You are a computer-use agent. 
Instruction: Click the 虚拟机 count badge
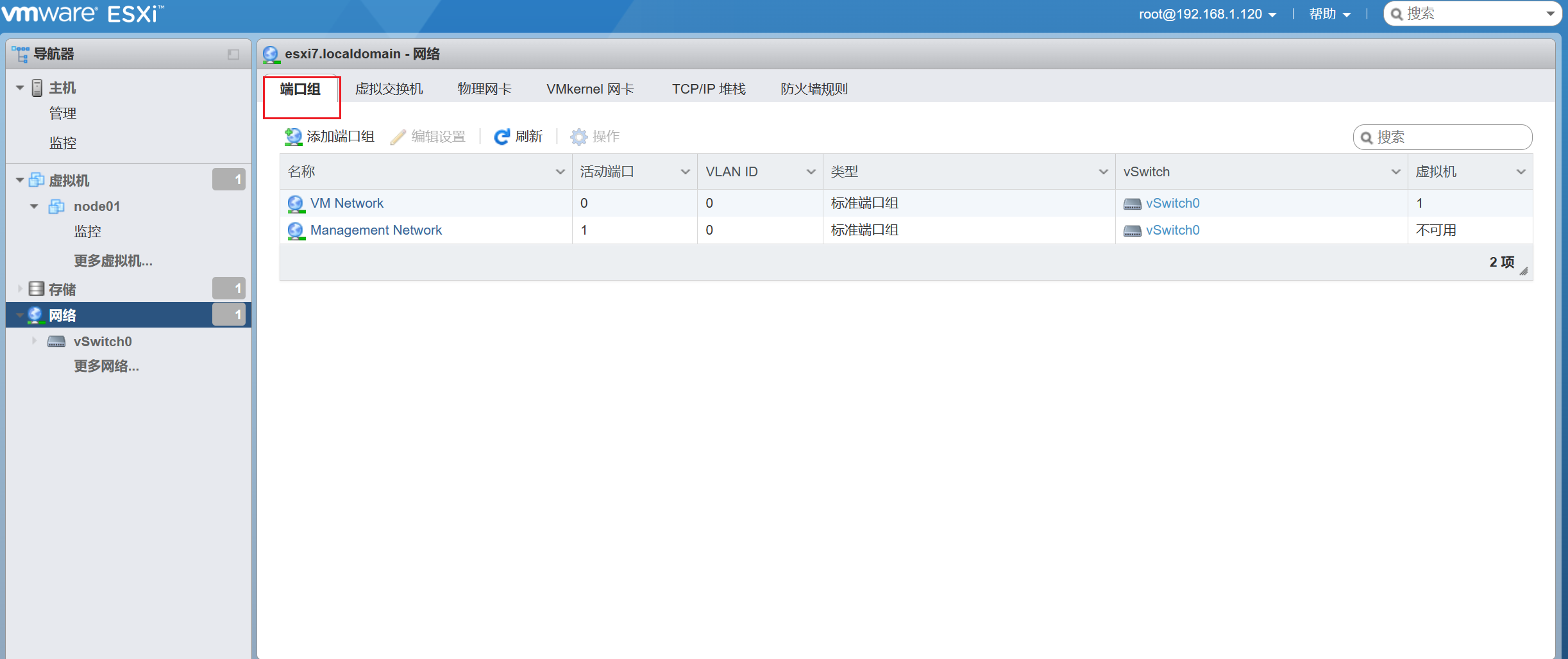[x=229, y=179]
